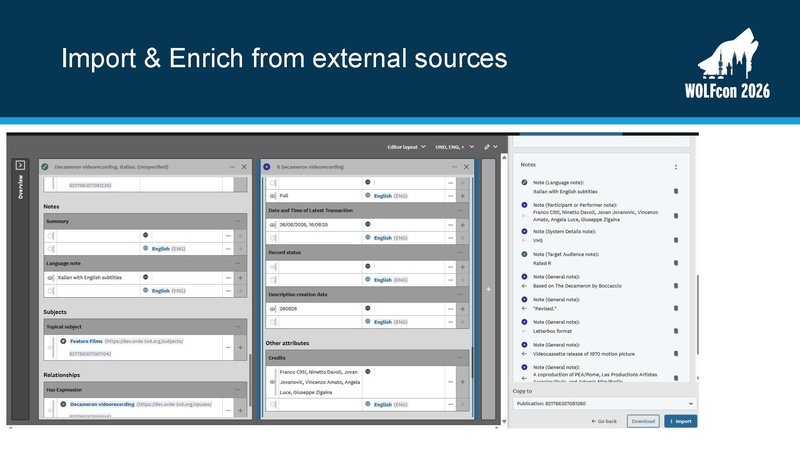Click the dark globe icon in Summary row
Screen dimensions: 800x450
coord(145,235)
